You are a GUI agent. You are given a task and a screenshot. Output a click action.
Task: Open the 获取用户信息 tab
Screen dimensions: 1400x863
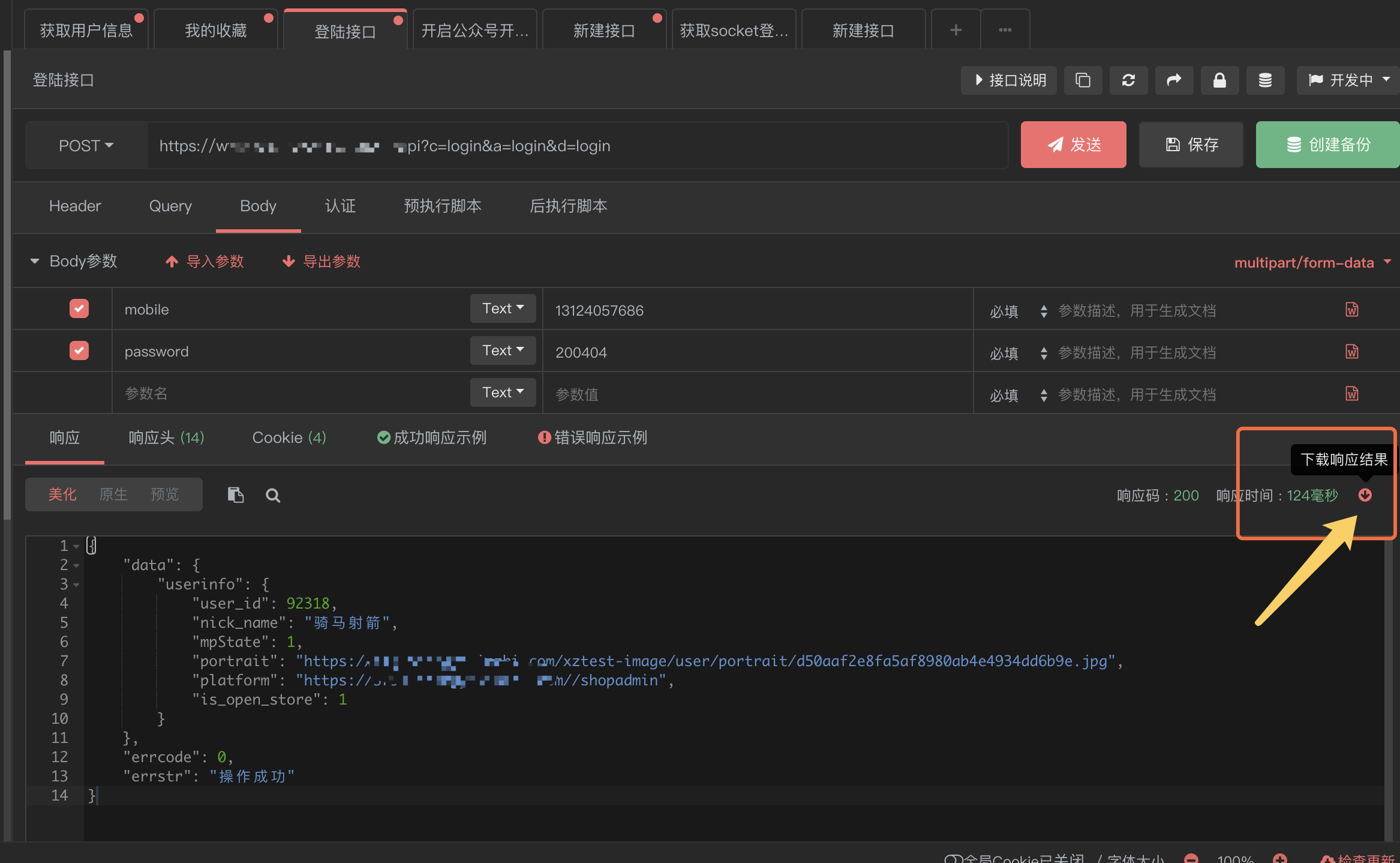(x=86, y=31)
